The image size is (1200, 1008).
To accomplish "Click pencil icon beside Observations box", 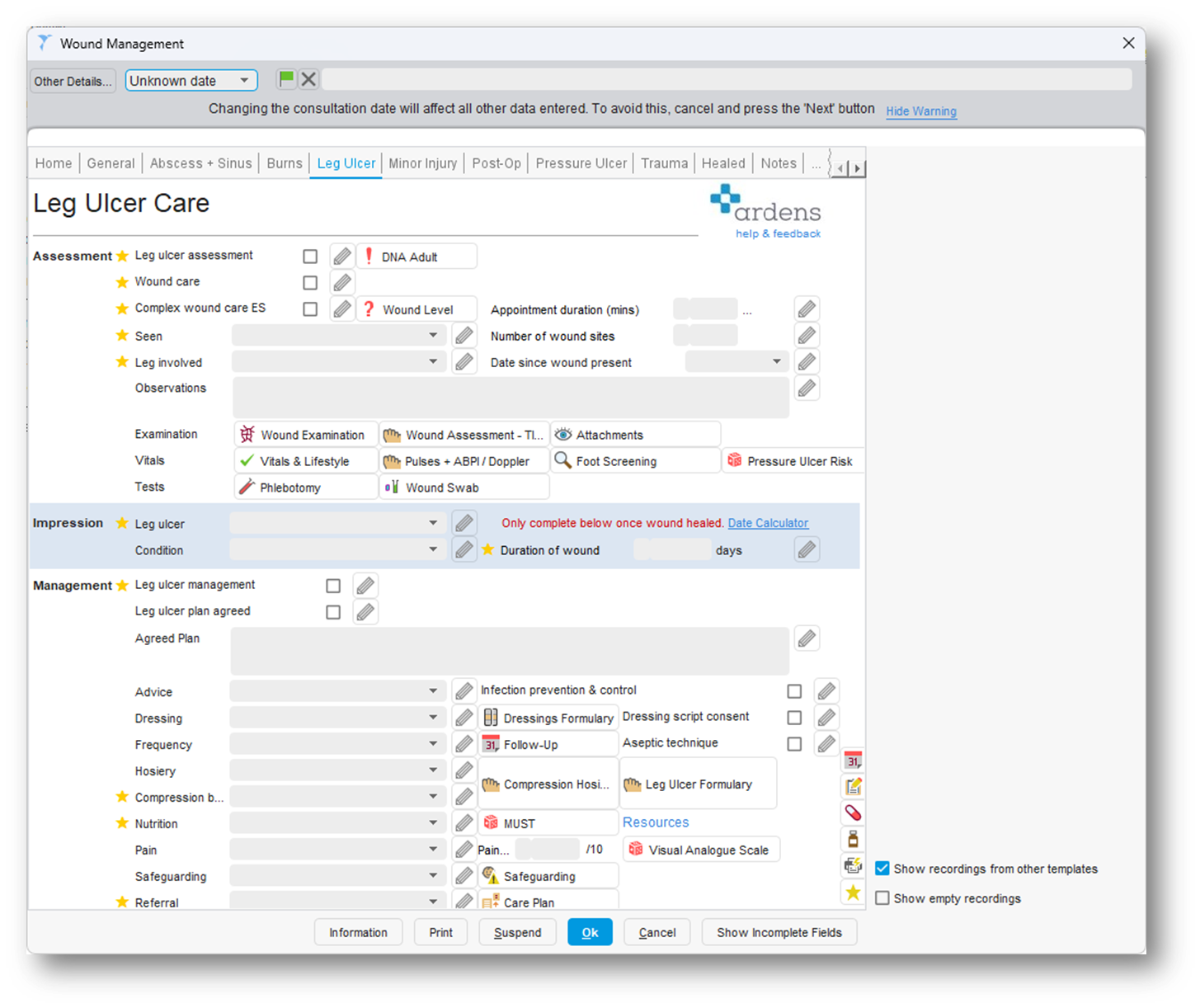I will [807, 389].
